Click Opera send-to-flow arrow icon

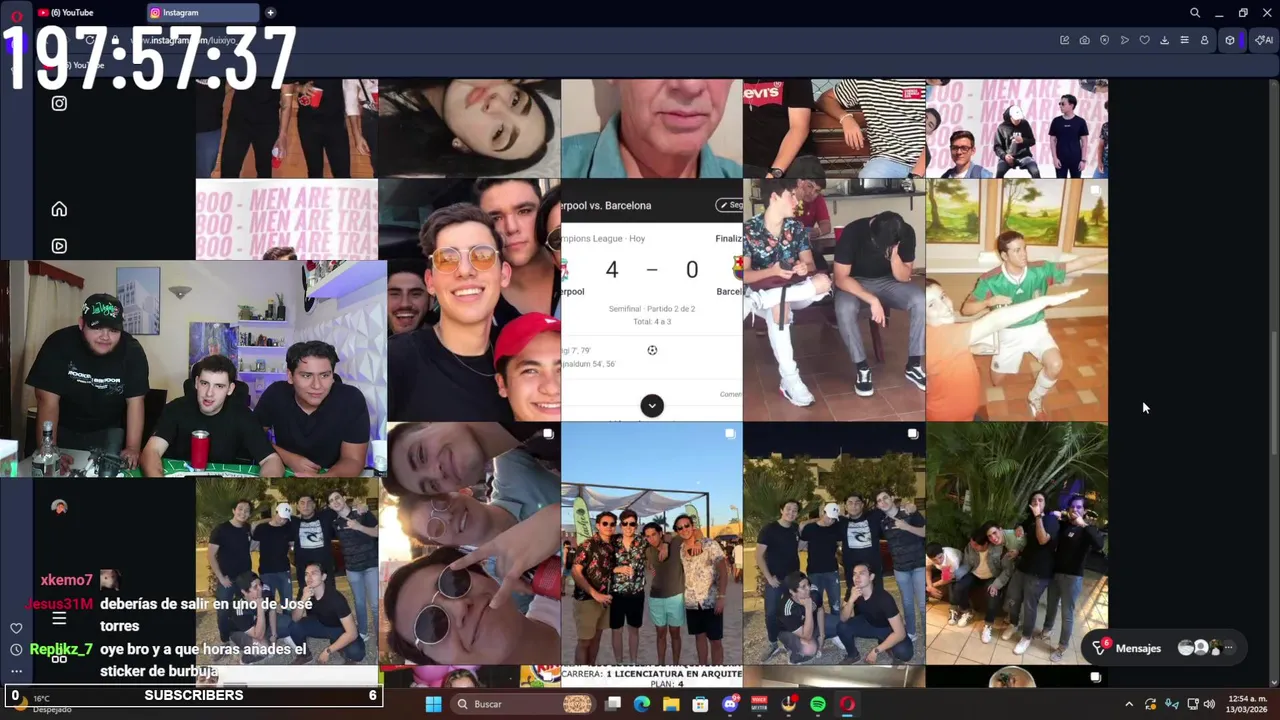1124,40
